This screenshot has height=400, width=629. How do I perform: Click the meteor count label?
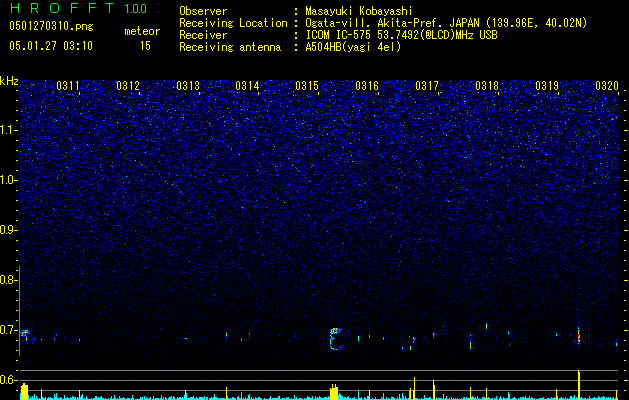[142, 31]
